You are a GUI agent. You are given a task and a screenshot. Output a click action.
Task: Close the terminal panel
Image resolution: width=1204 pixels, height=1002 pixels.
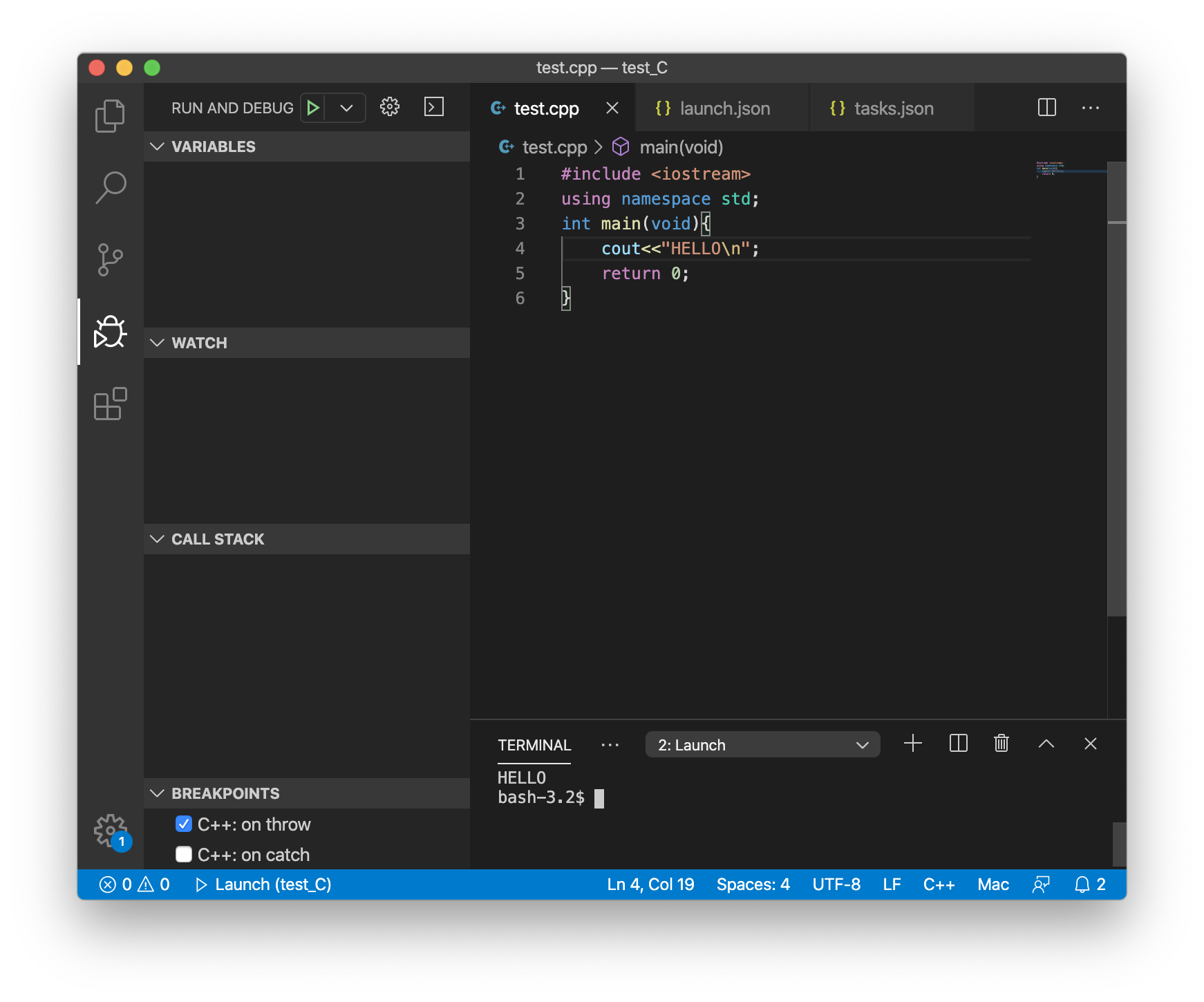point(1091,744)
